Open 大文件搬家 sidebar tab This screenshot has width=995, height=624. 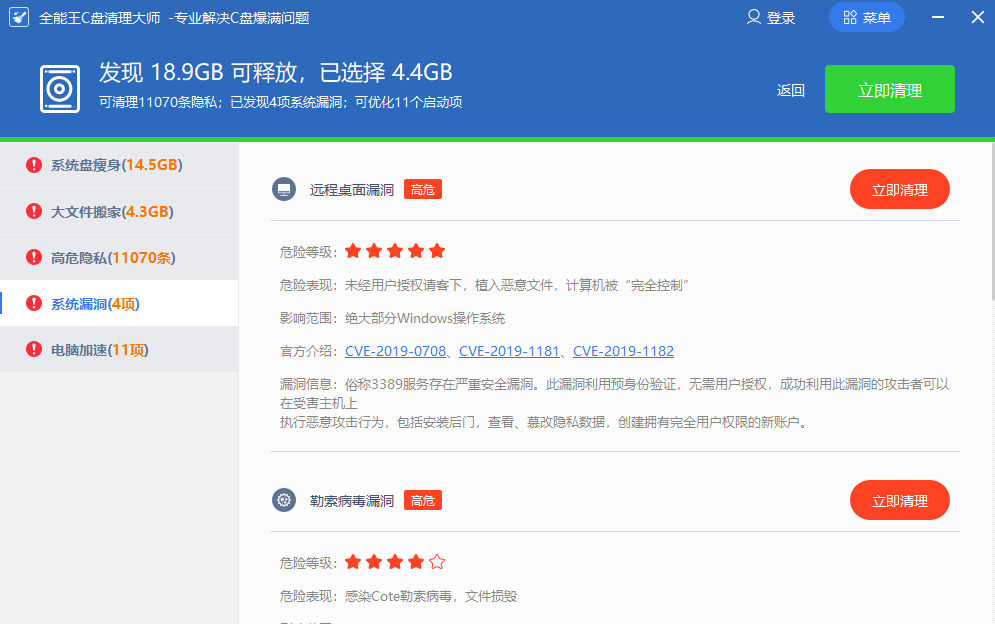pos(112,211)
